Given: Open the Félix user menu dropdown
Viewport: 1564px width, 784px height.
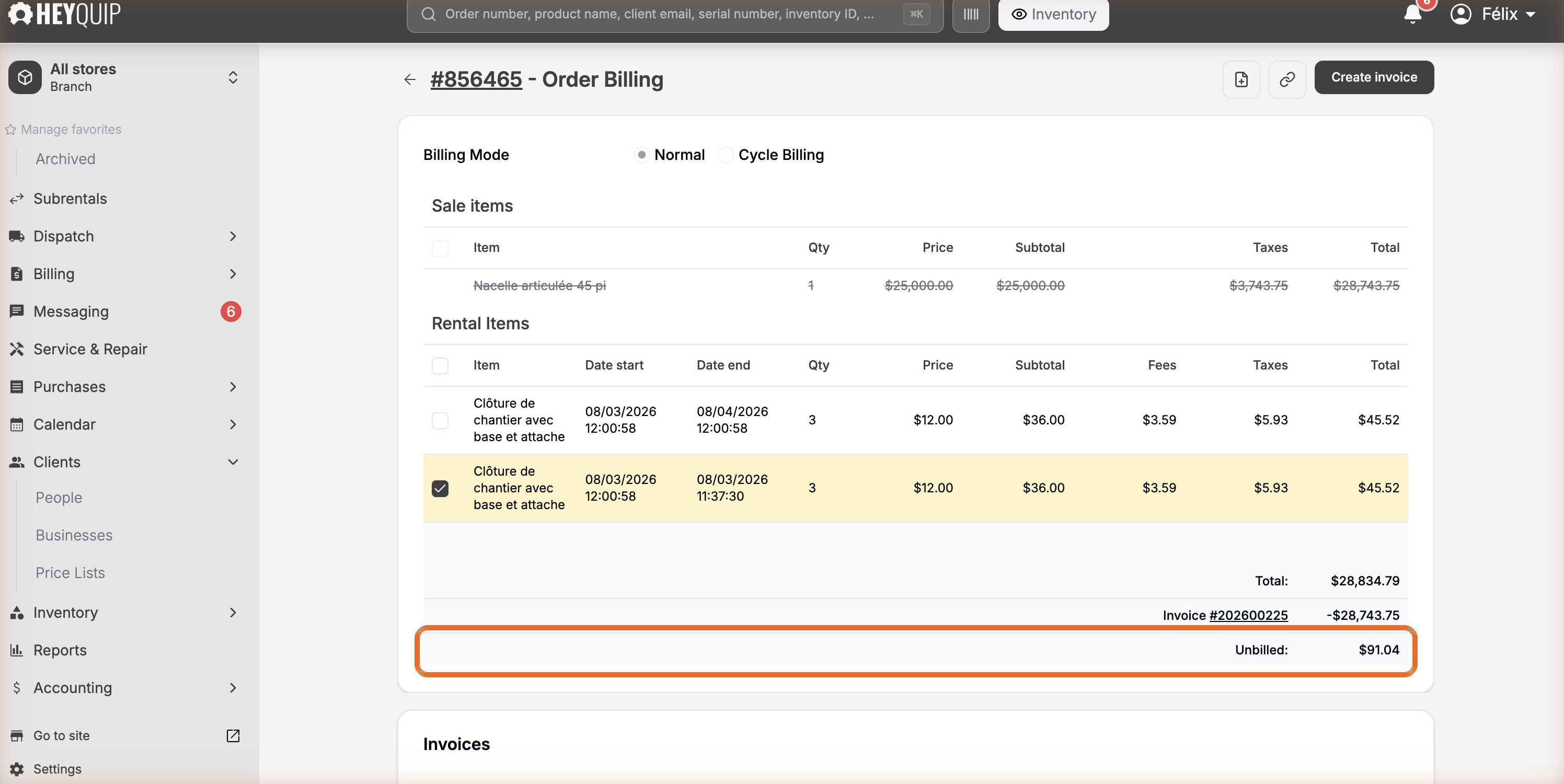Looking at the screenshot, I should (1494, 14).
